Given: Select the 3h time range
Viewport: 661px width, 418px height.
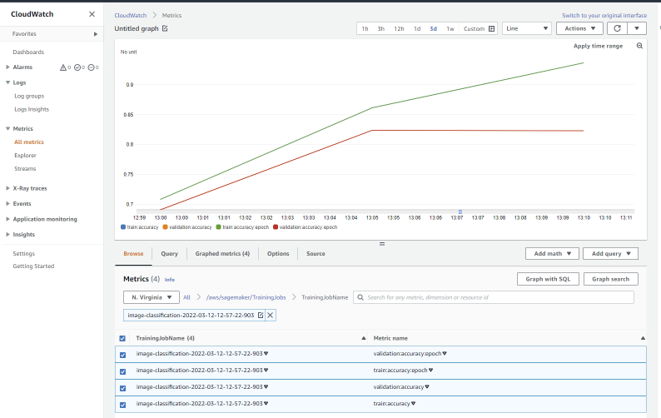Looking at the screenshot, I should click(x=381, y=29).
